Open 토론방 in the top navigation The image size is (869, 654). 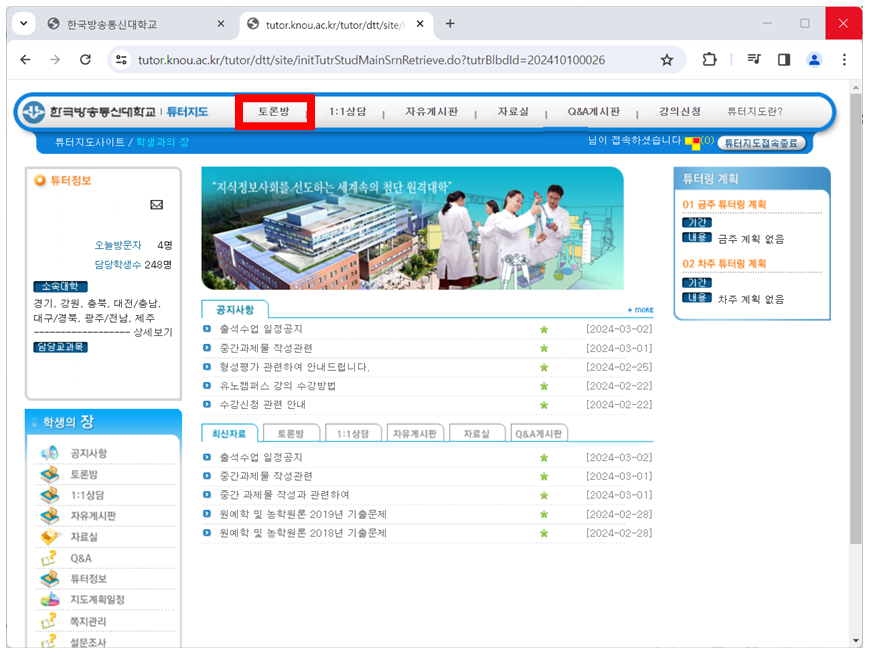(274, 111)
